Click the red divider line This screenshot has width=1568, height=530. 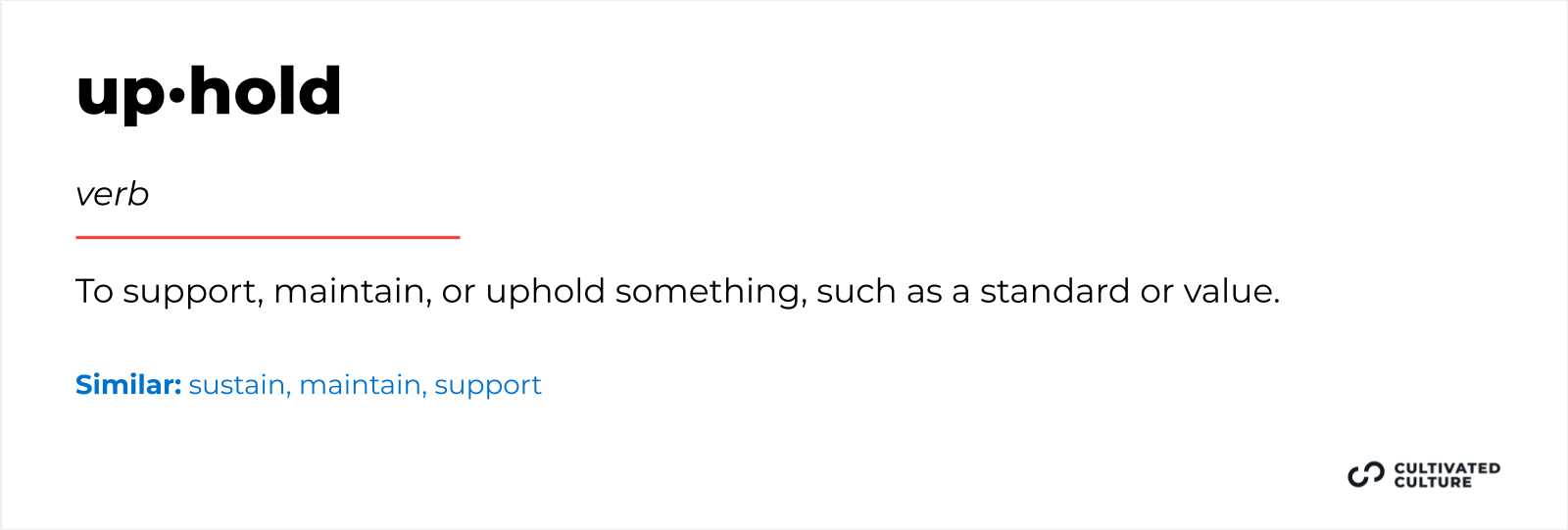click(268, 237)
